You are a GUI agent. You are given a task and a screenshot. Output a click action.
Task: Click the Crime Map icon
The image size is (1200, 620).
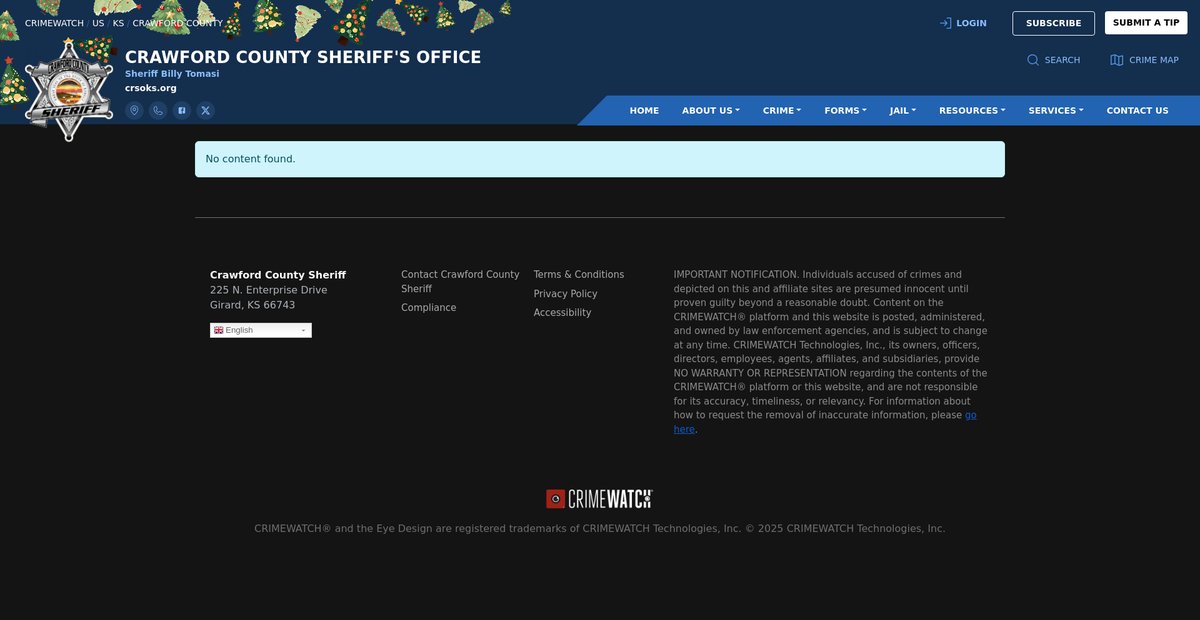(1117, 60)
